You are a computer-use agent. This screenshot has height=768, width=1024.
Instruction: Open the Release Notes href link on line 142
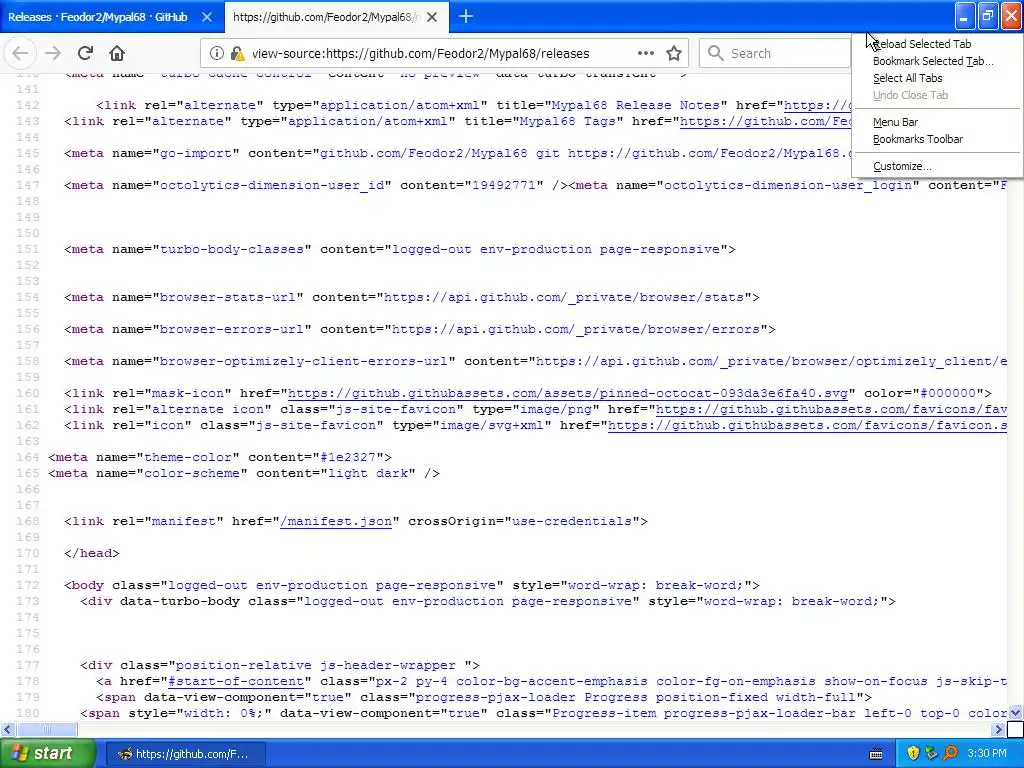click(818, 105)
